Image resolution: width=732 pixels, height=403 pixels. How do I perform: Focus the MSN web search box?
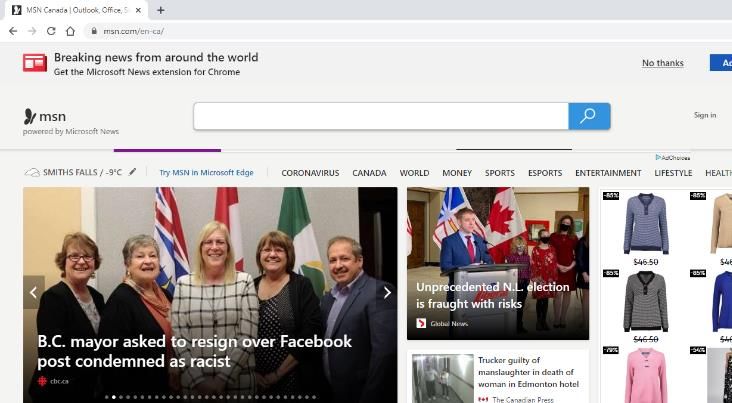point(381,116)
